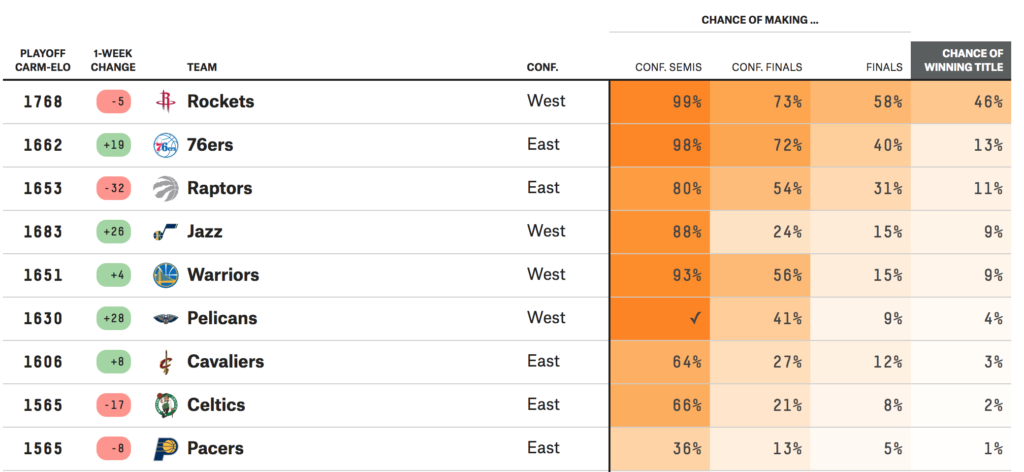This screenshot has height=472, width=1024.
Task: Click the Rockets team name
Action: 220,101
